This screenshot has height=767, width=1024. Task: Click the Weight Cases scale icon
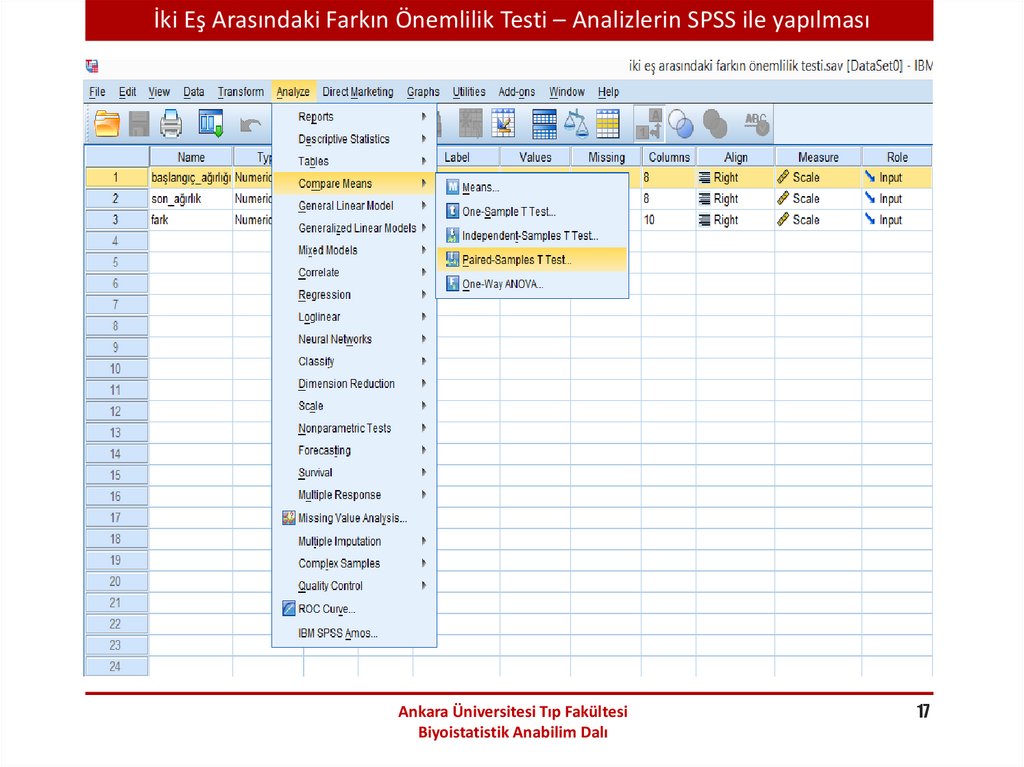coord(576,124)
